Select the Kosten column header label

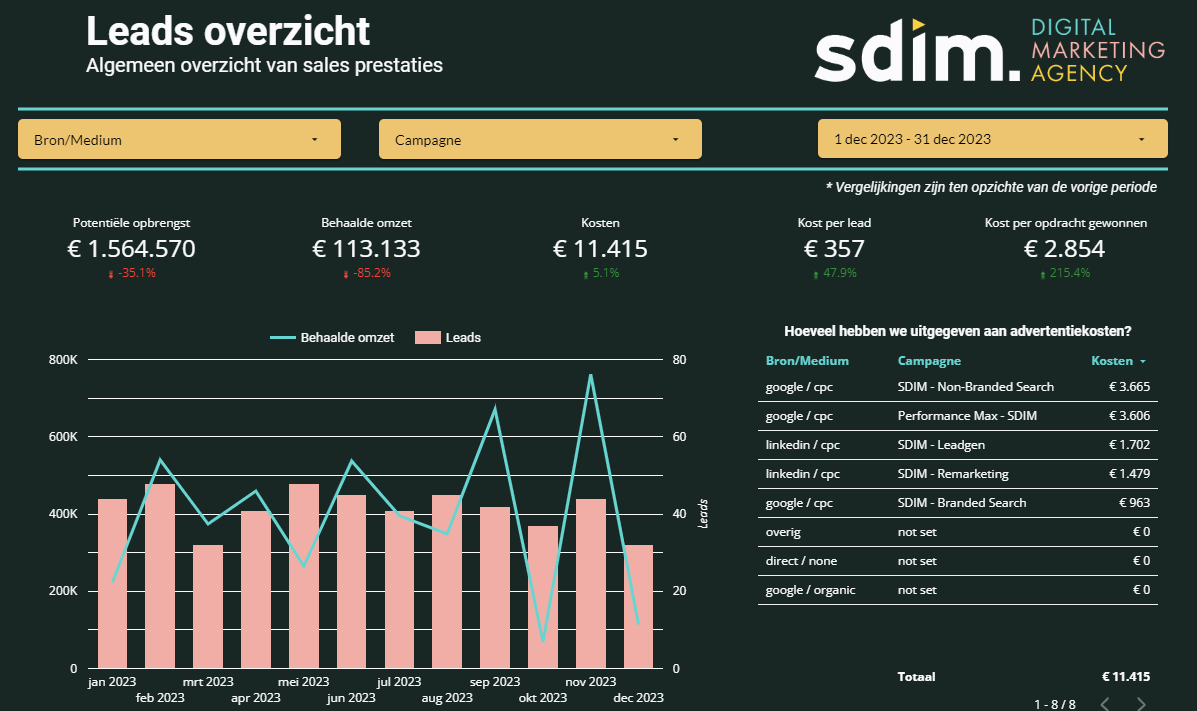tap(1110, 361)
